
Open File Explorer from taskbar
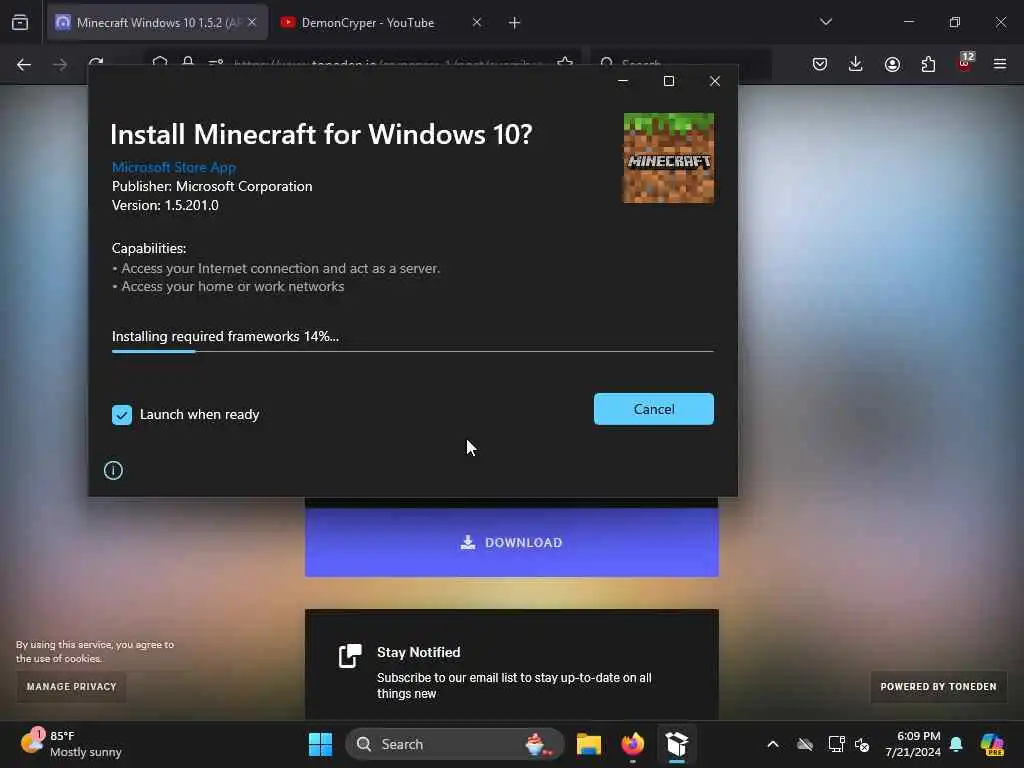(588, 744)
